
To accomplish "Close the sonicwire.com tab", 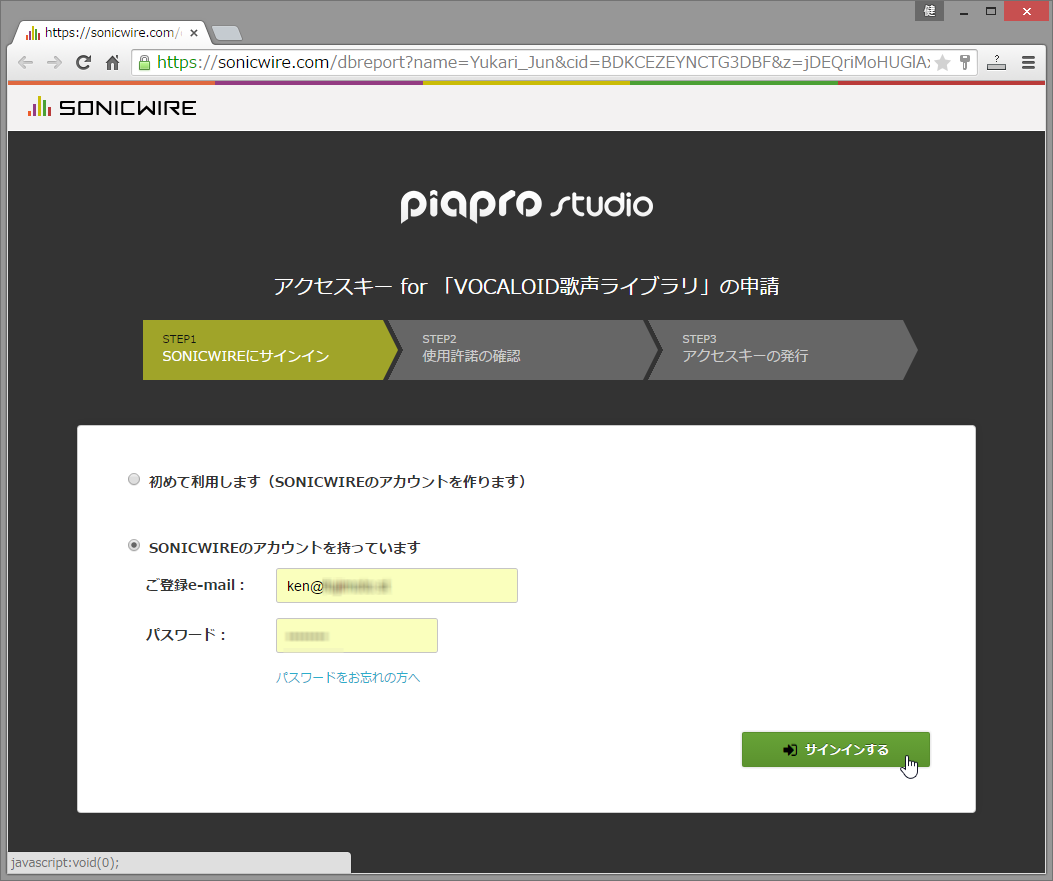I will coord(193,32).
